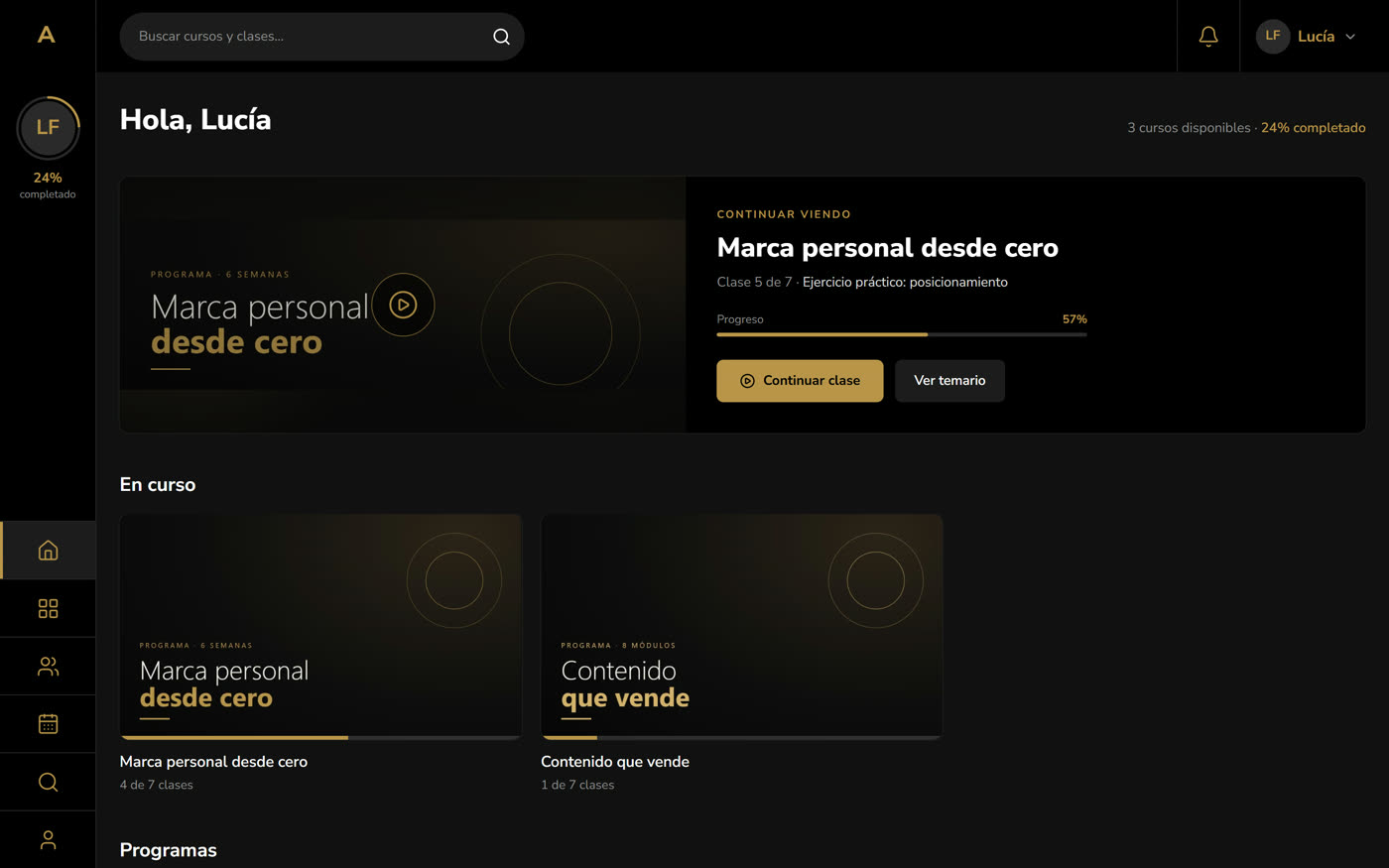Click the text 1 de 7 clases

click(577, 785)
